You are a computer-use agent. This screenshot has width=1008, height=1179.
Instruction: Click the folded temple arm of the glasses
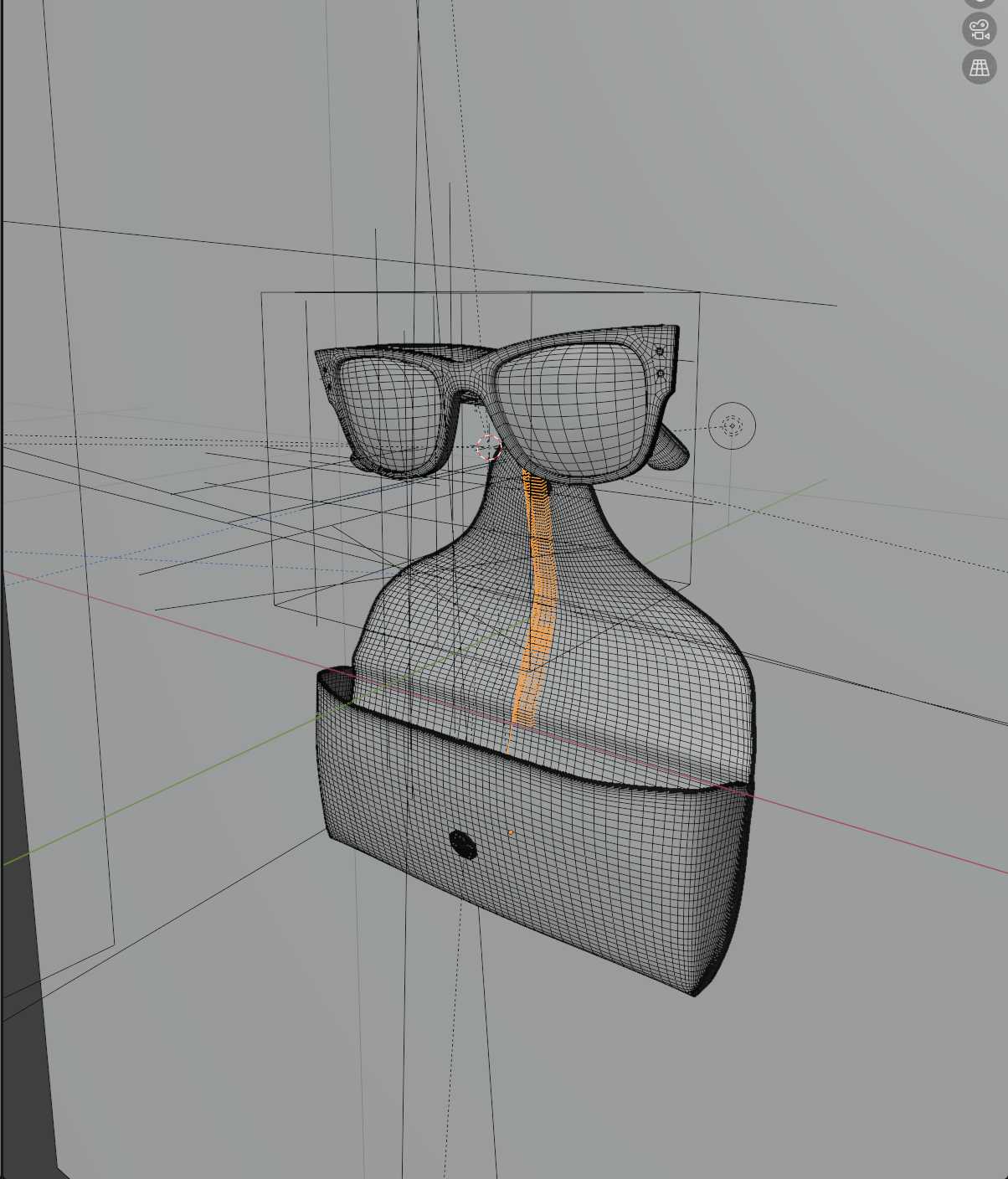[670, 452]
